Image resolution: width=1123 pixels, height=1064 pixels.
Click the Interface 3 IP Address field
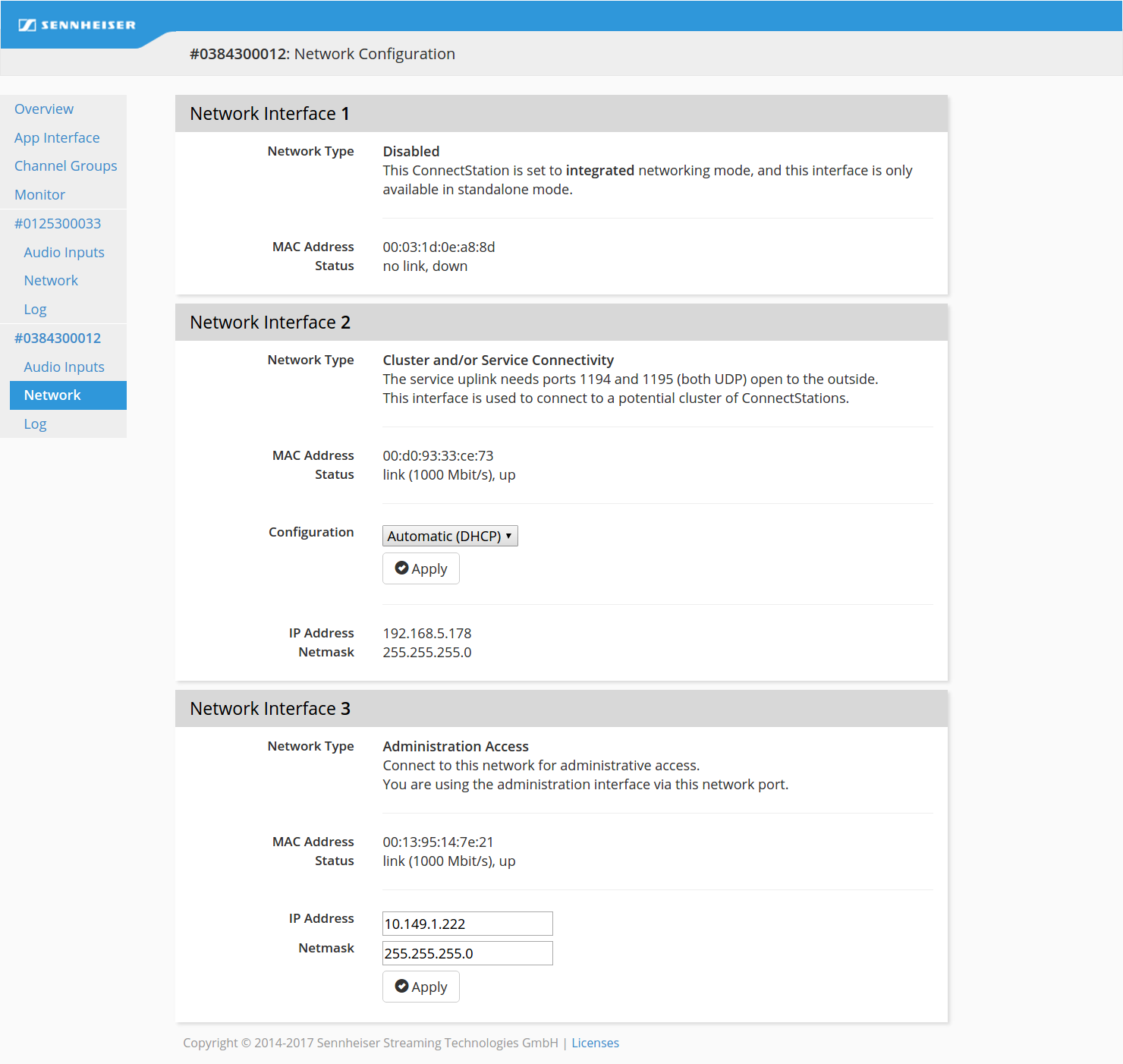[467, 924]
